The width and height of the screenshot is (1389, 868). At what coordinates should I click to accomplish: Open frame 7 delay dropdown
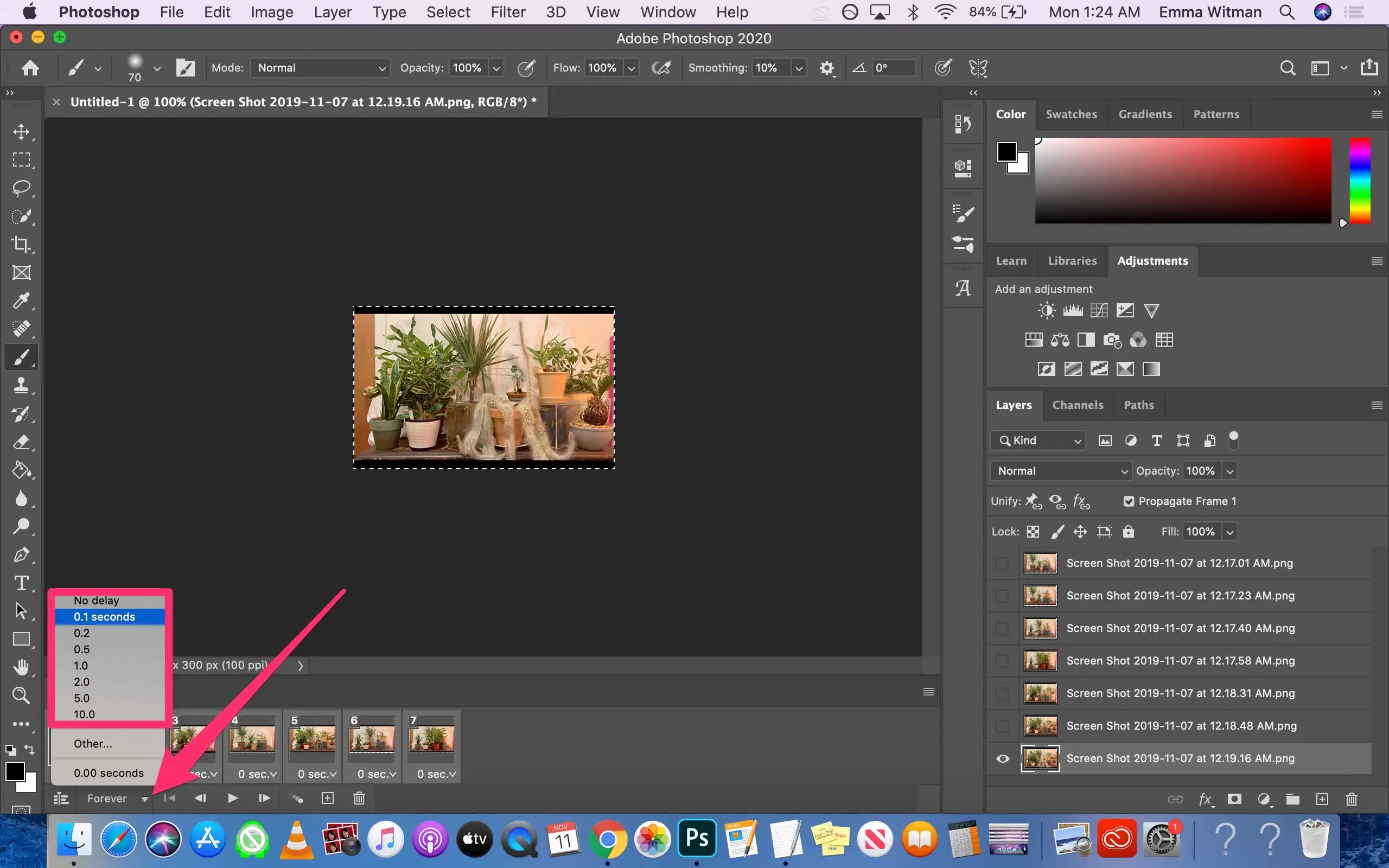pos(436,775)
